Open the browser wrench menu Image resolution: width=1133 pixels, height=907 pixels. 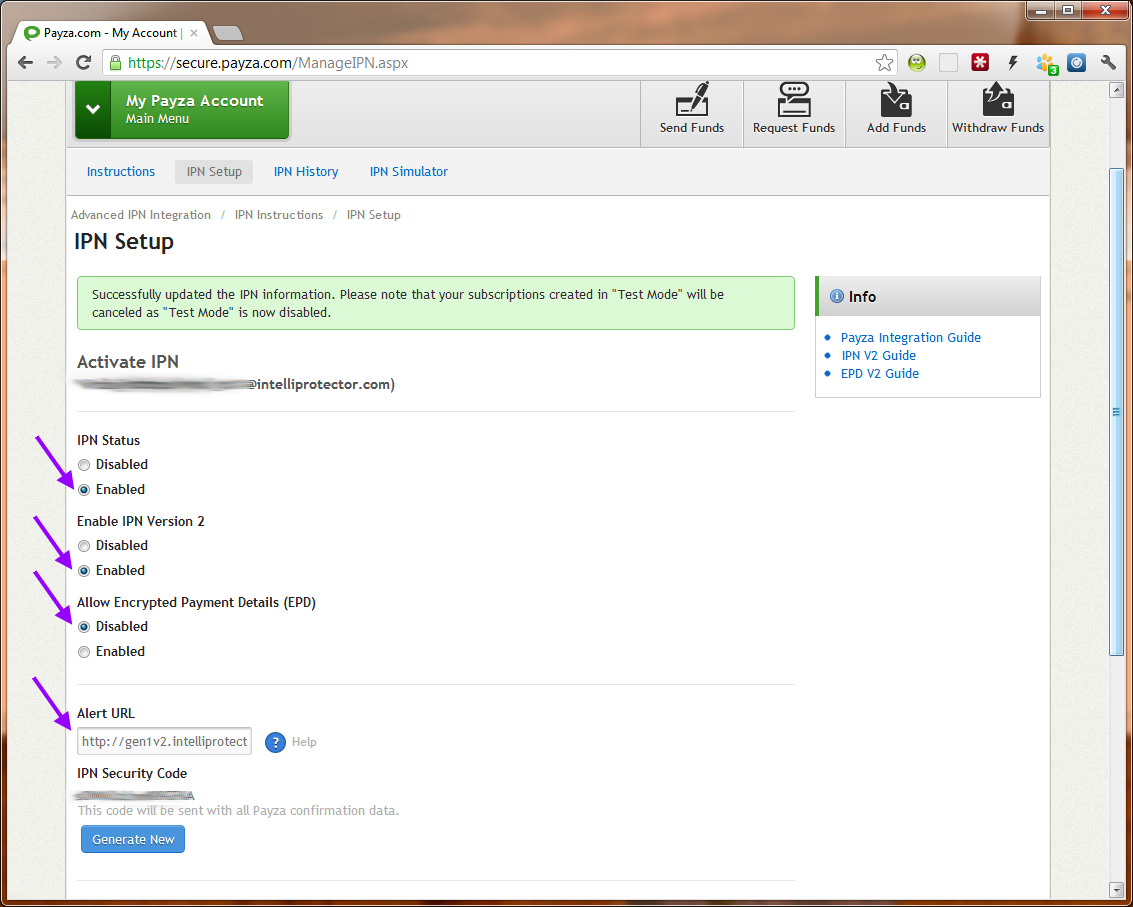point(1108,63)
